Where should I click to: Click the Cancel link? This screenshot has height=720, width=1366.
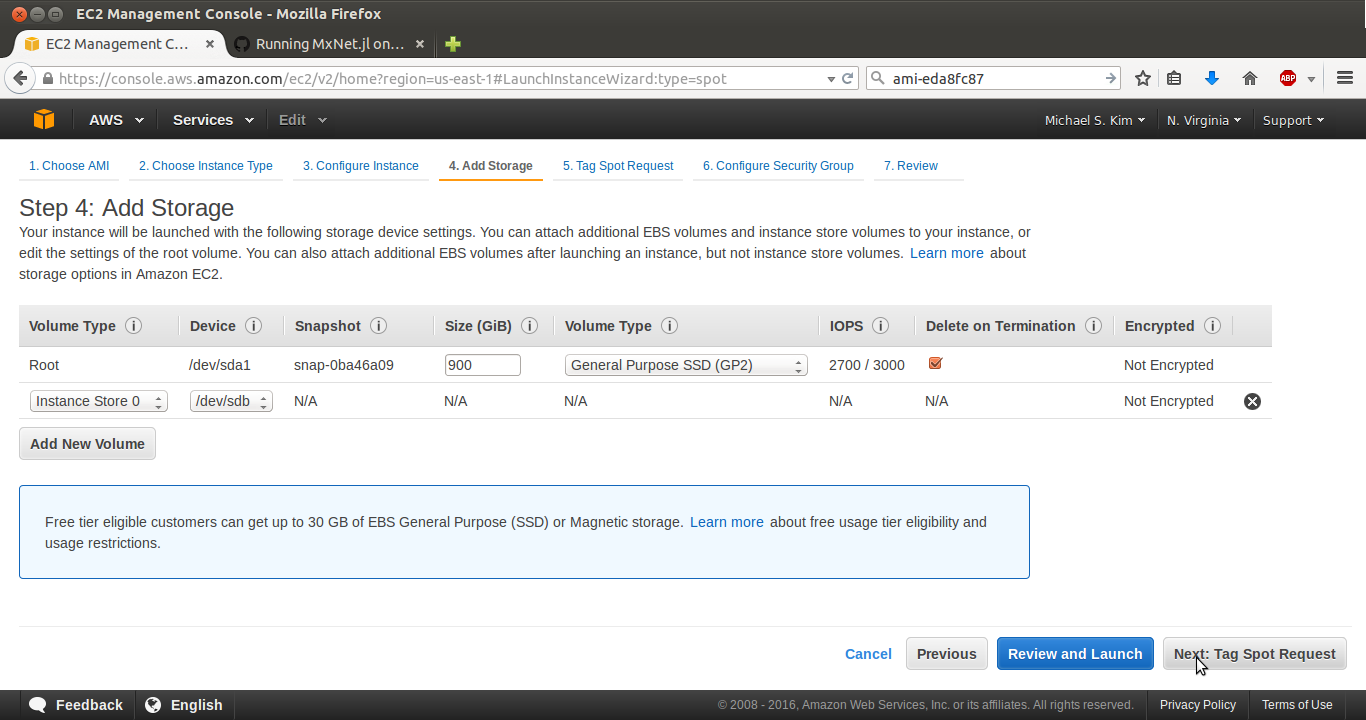[x=868, y=654]
